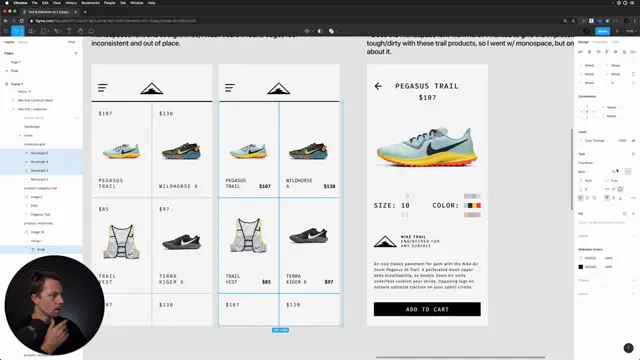This screenshot has width=640, height=360.
Task: Switch to the Code tab
Action: (615, 42)
